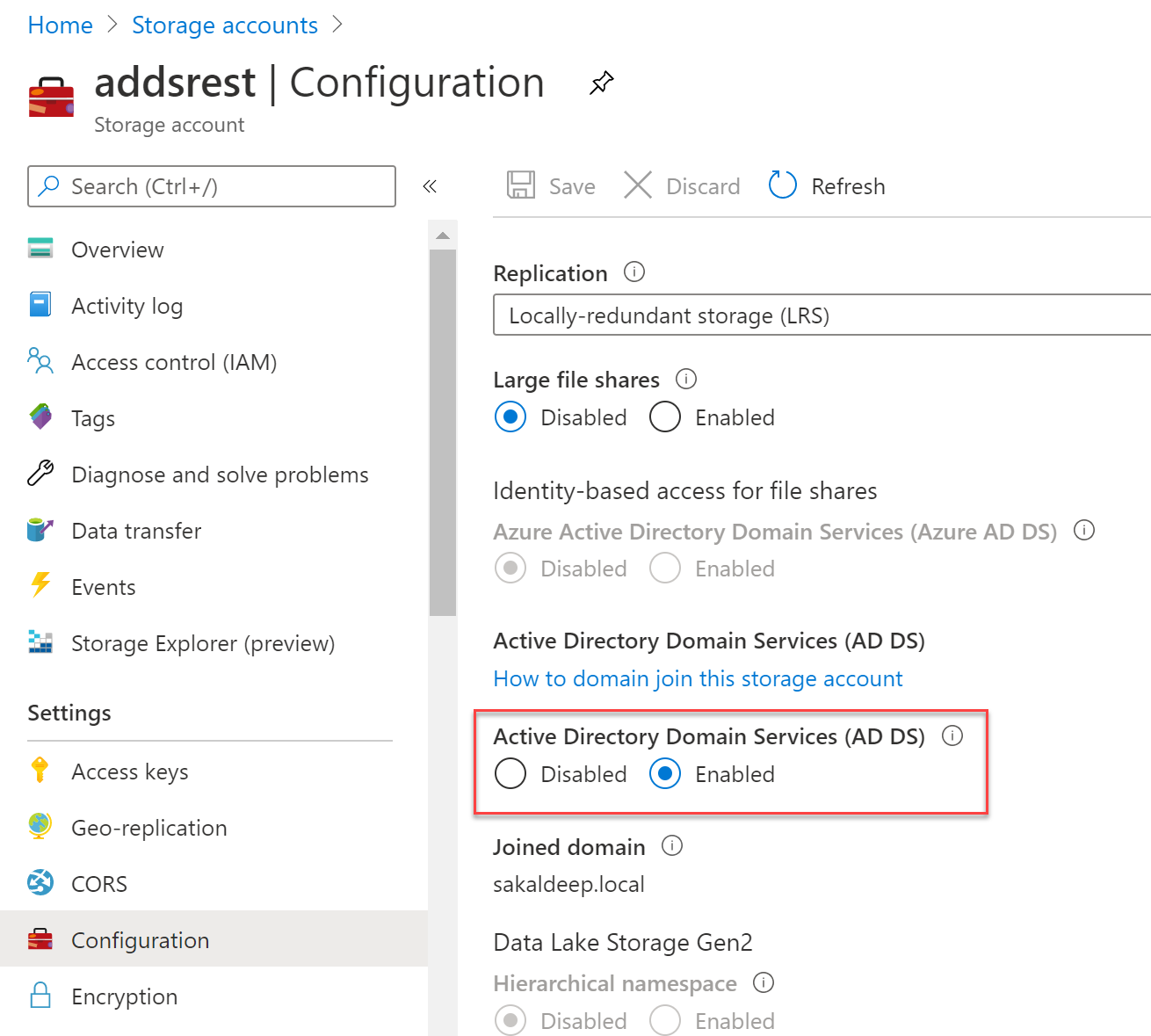This screenshot has width=1151, height=1036.
Task: Click the CORS icon in sidebar
Action: (x=40, y=882)
